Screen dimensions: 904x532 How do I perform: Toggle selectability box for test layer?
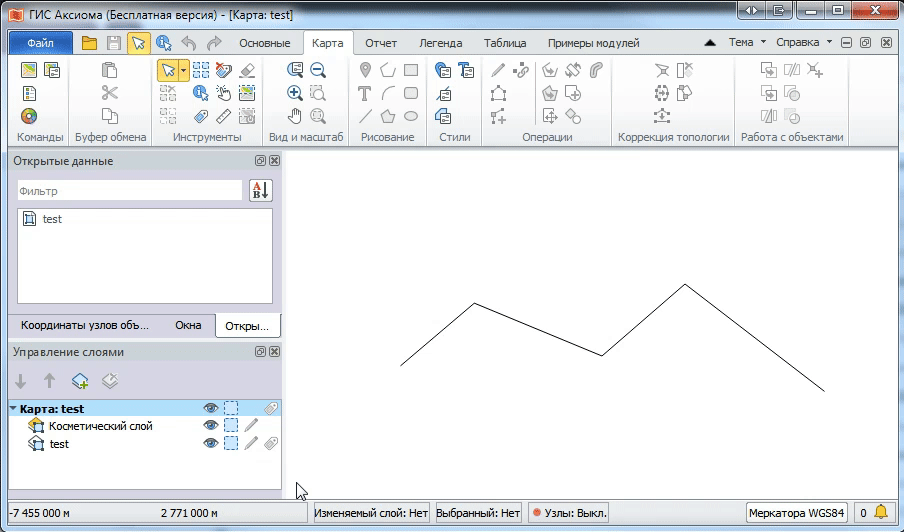[x=231, y=443]
